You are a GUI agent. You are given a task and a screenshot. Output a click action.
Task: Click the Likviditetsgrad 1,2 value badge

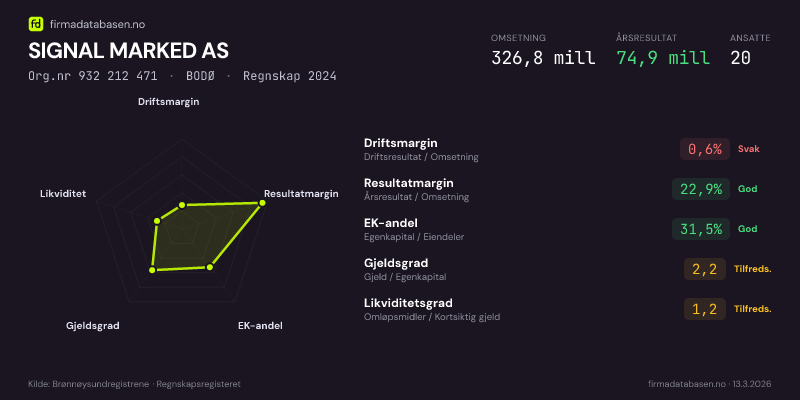tap(704, 309)
